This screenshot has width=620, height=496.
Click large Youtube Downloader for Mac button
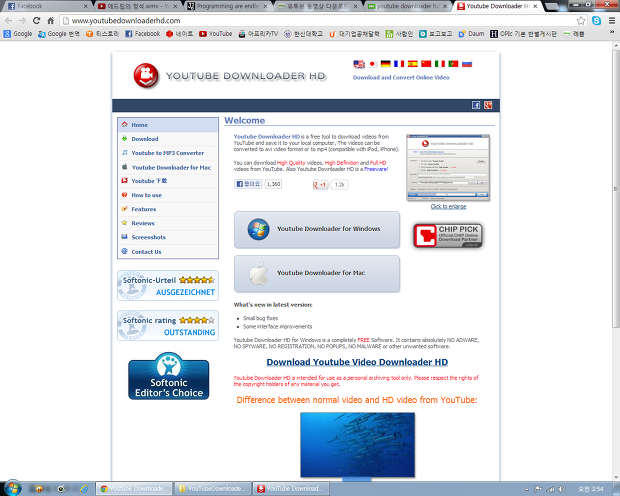(317, 274)
